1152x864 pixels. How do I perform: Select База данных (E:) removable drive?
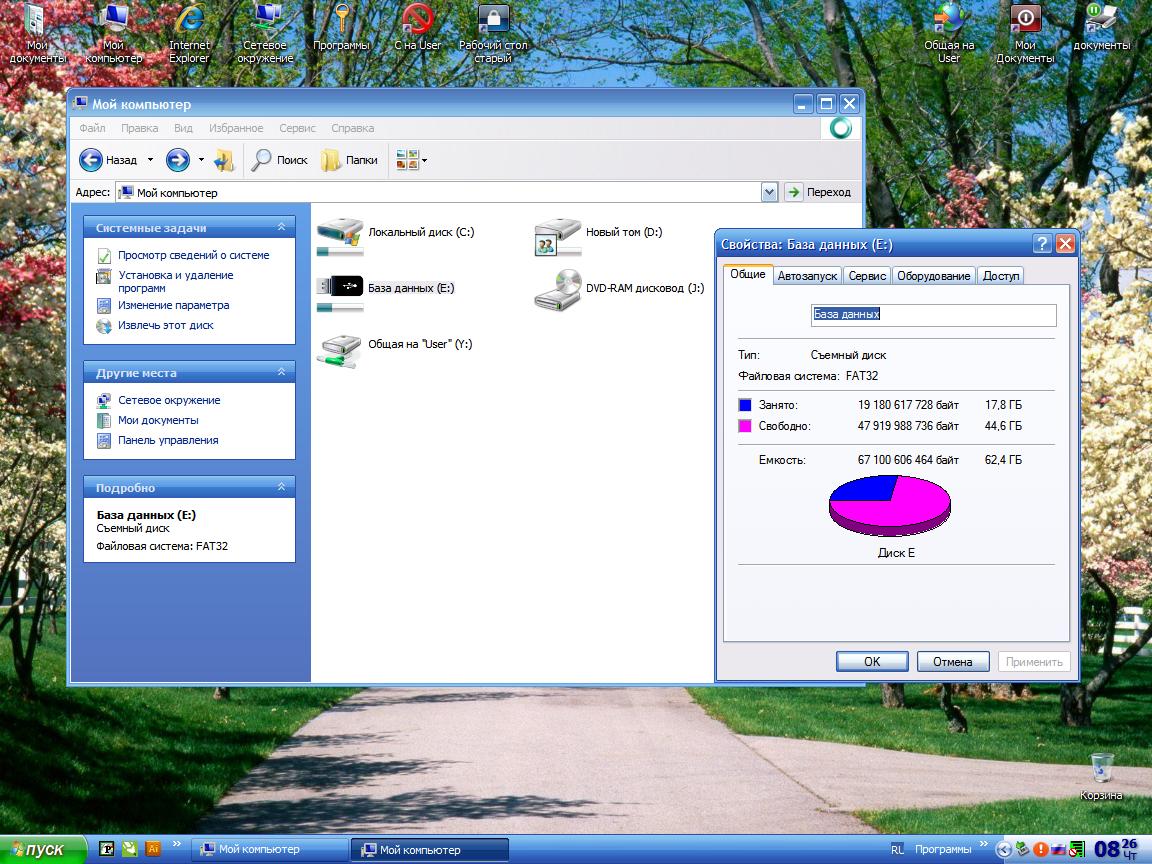[386, 292]
